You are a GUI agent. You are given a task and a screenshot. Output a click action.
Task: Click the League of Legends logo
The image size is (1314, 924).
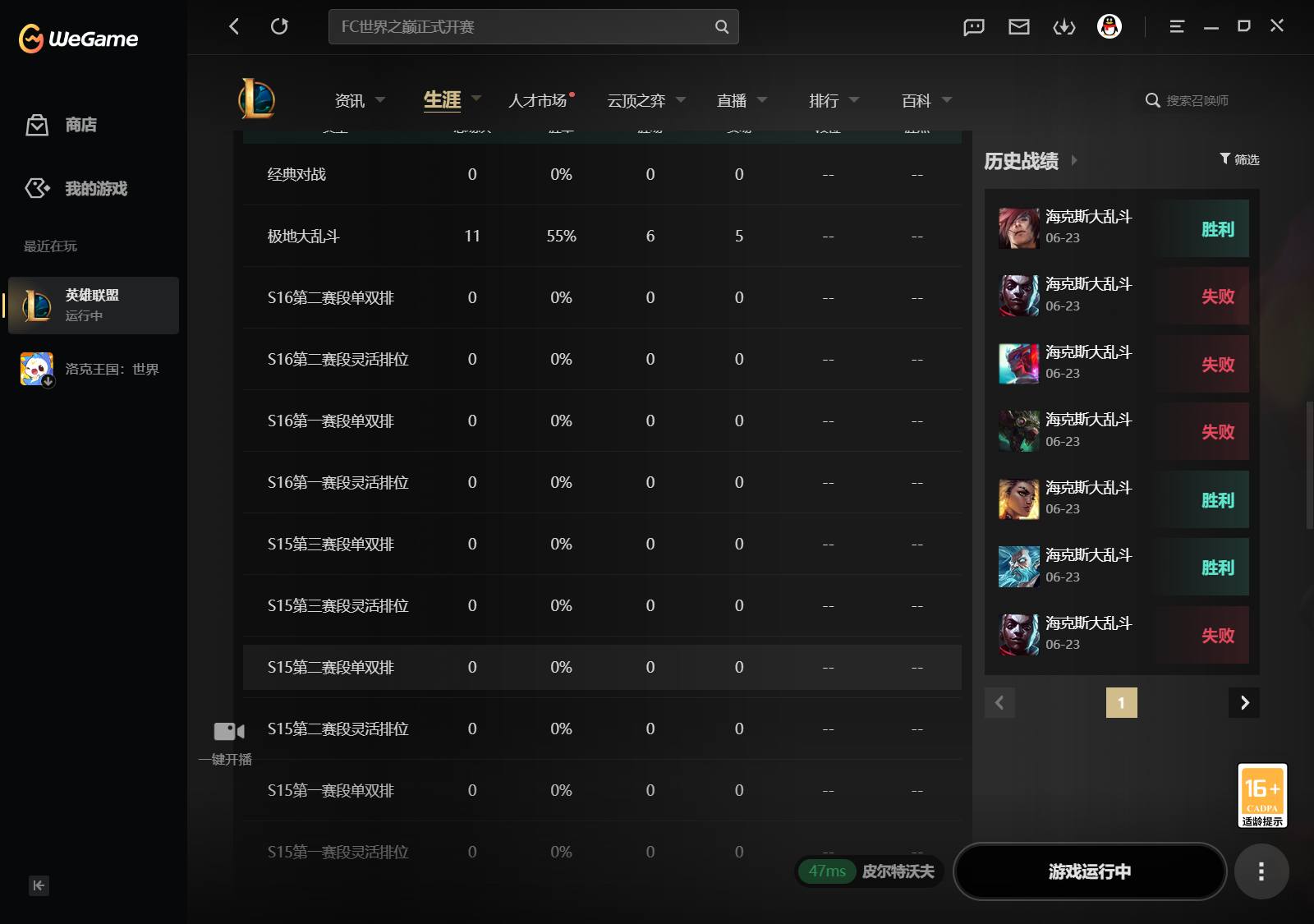(x=257, y=99)
